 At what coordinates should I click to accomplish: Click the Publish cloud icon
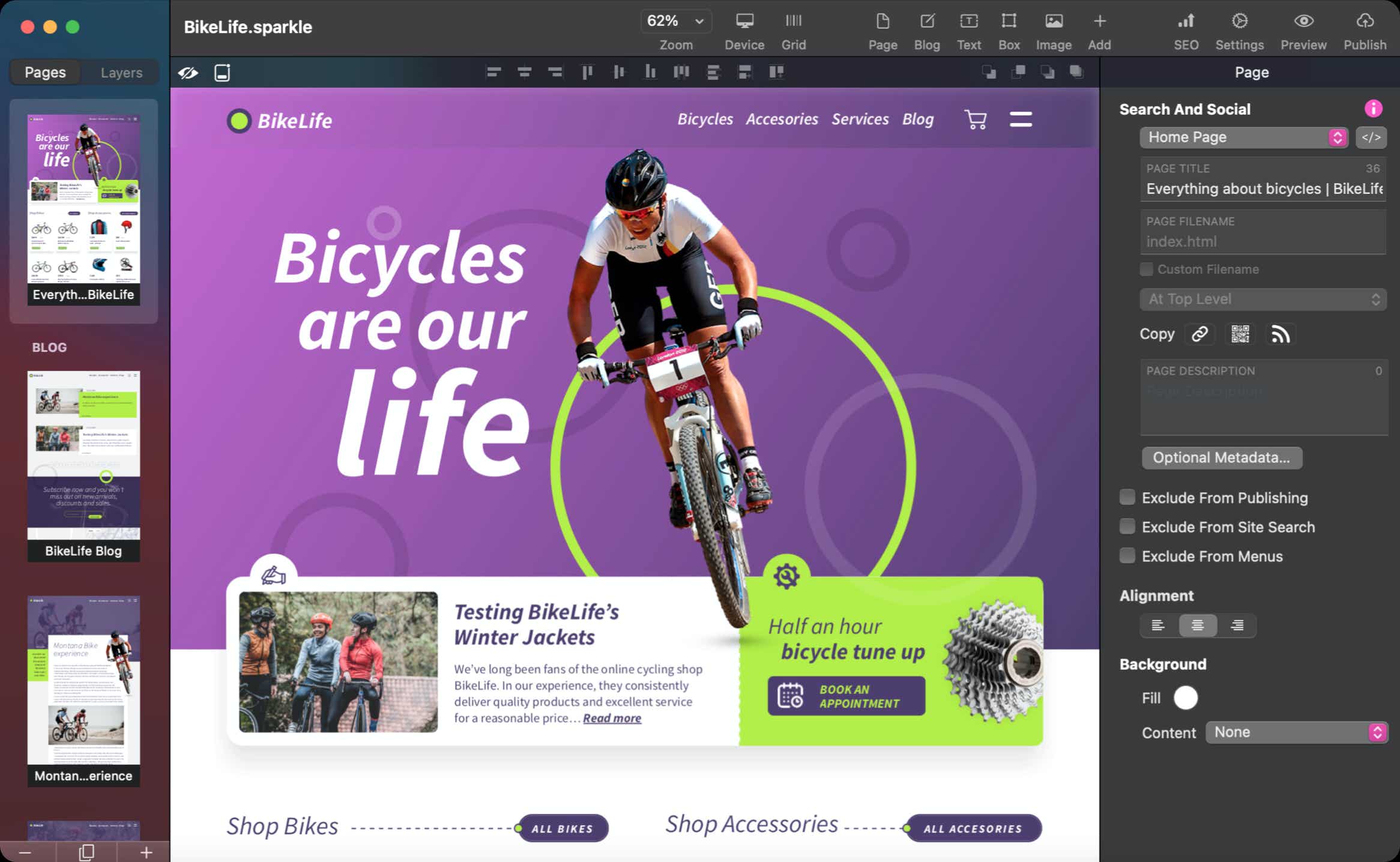1365,22
